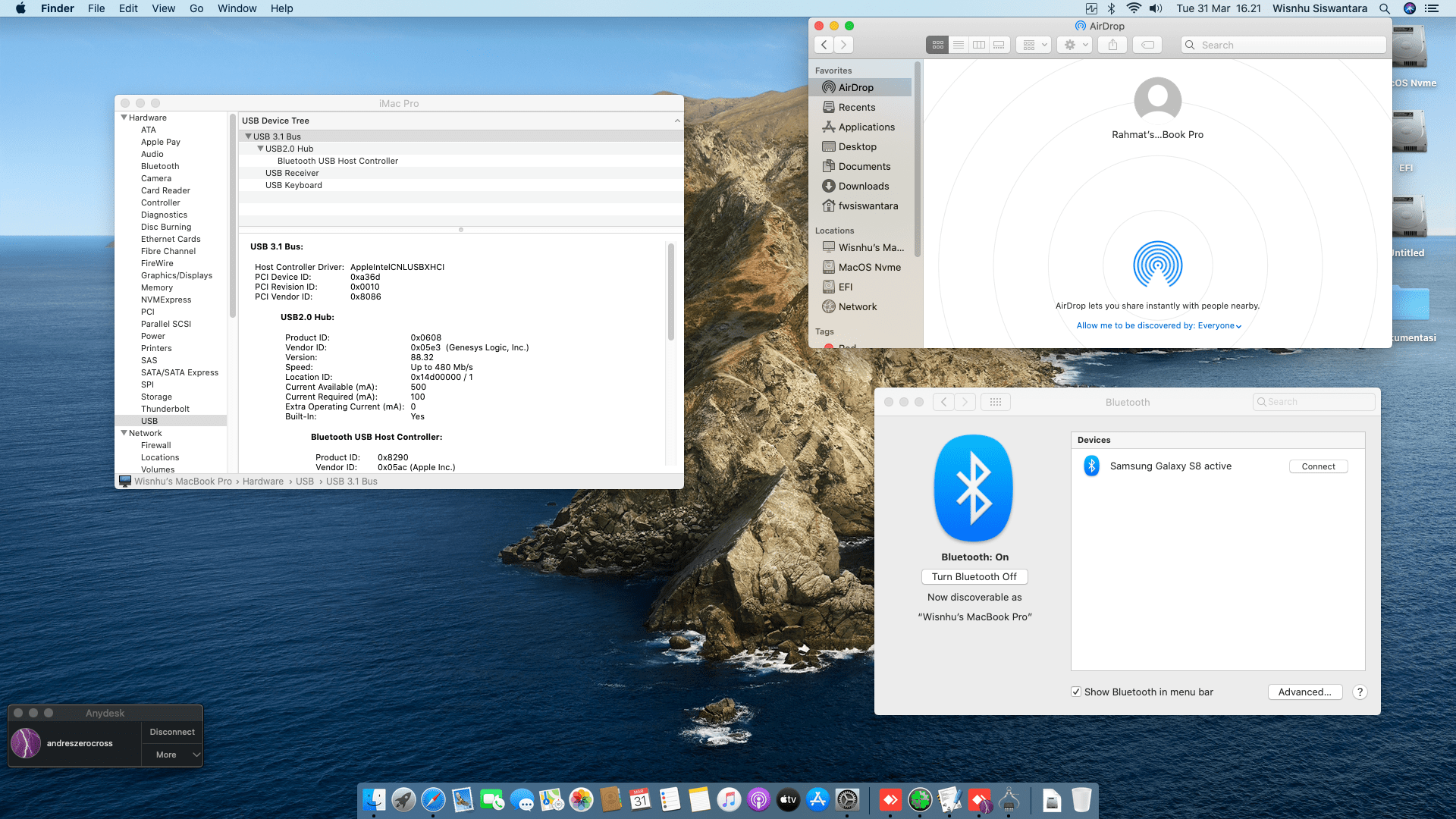Open the File menu

pos(96,8)
